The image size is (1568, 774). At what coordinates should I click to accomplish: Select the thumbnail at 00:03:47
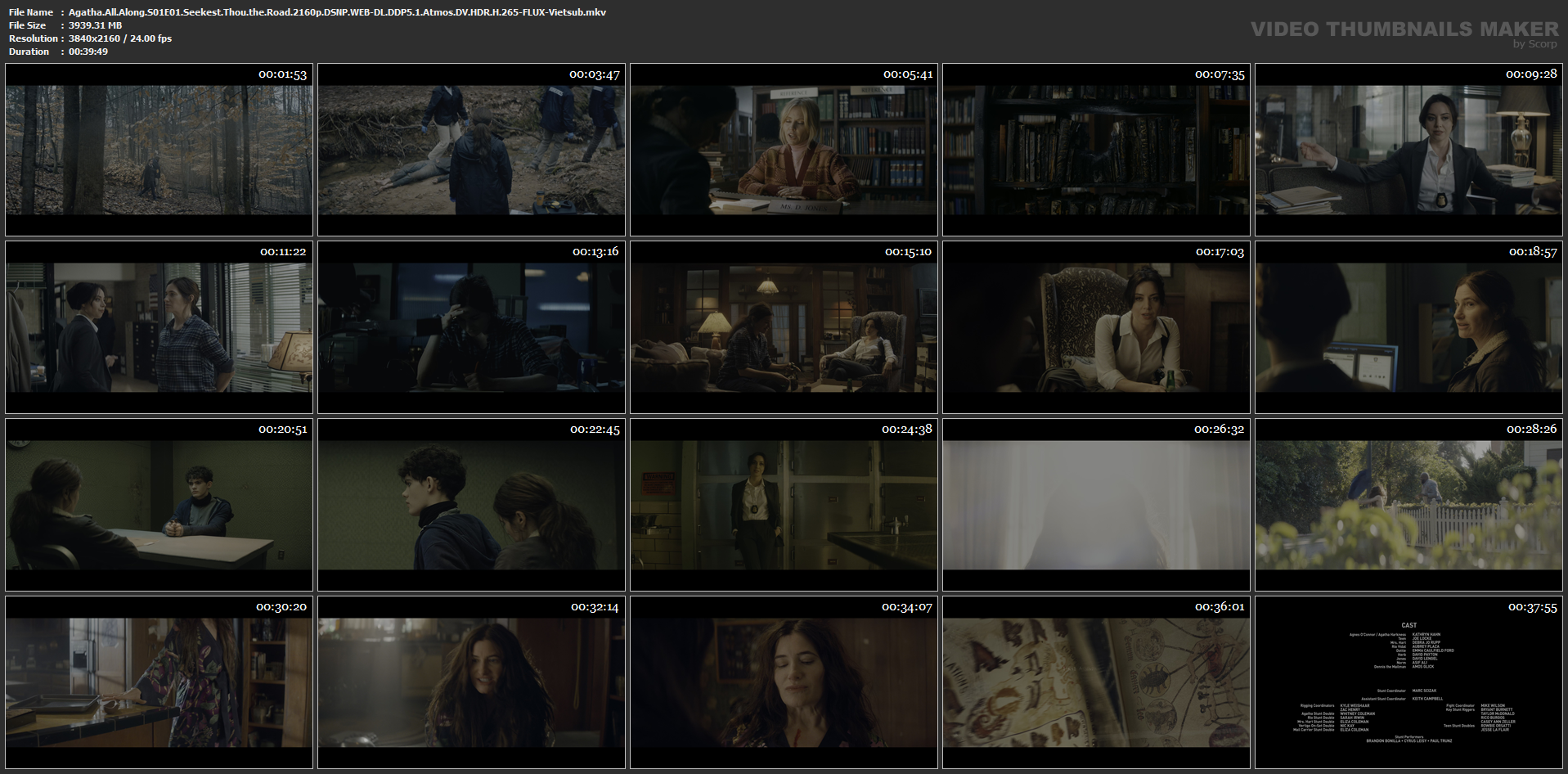[471, 150]
